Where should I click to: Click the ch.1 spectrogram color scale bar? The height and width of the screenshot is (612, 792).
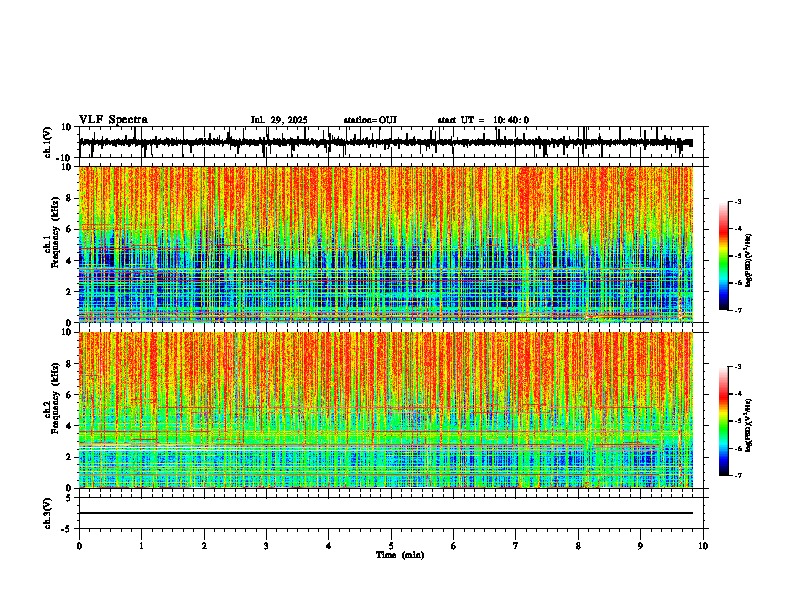point(724,256)
